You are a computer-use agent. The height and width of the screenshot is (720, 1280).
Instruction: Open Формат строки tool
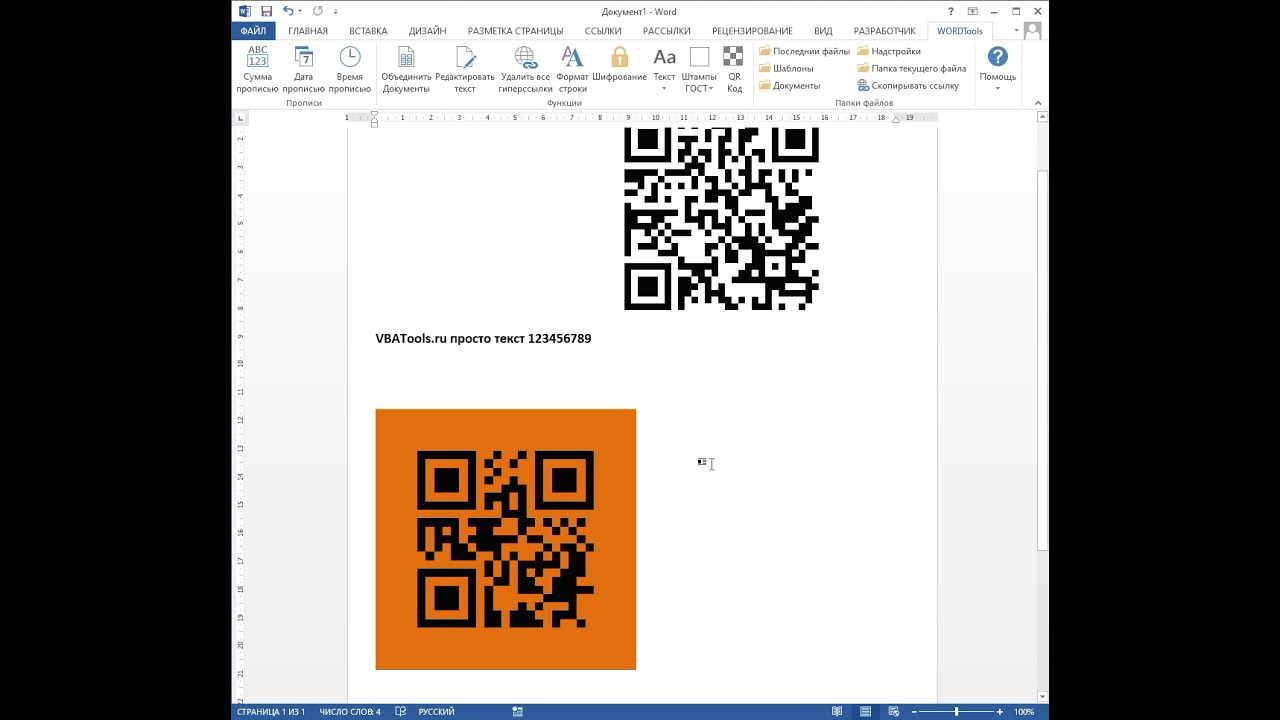click(x=572, y=70)
